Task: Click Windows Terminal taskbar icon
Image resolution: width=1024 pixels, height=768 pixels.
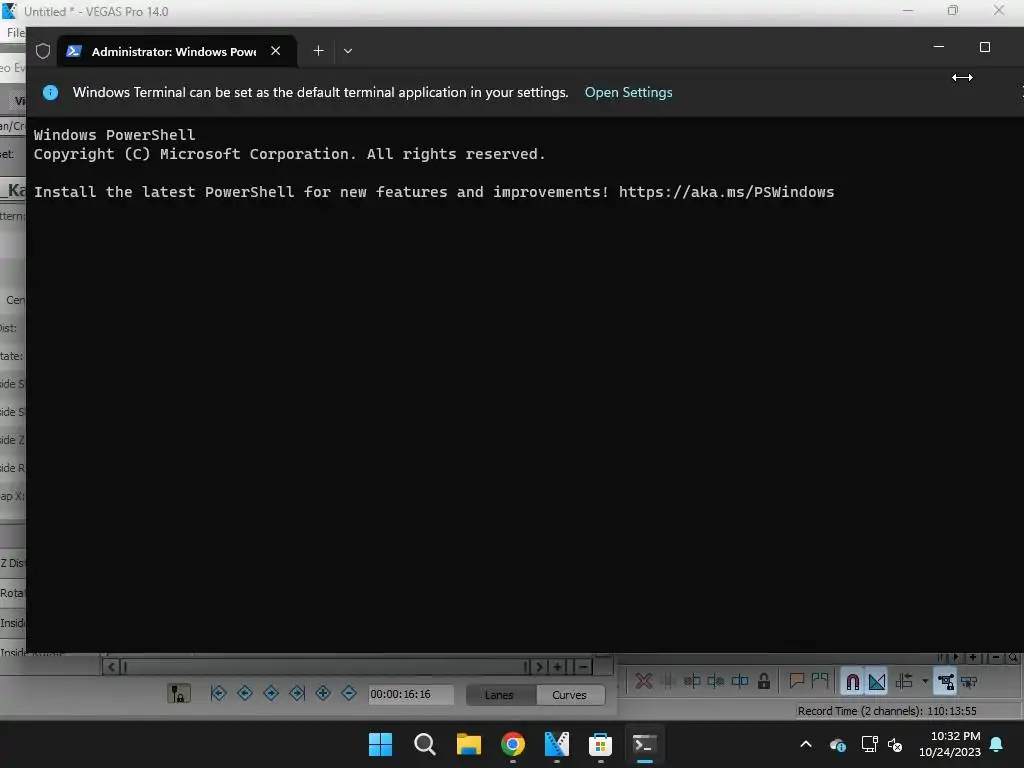Action: pos(645,744)
